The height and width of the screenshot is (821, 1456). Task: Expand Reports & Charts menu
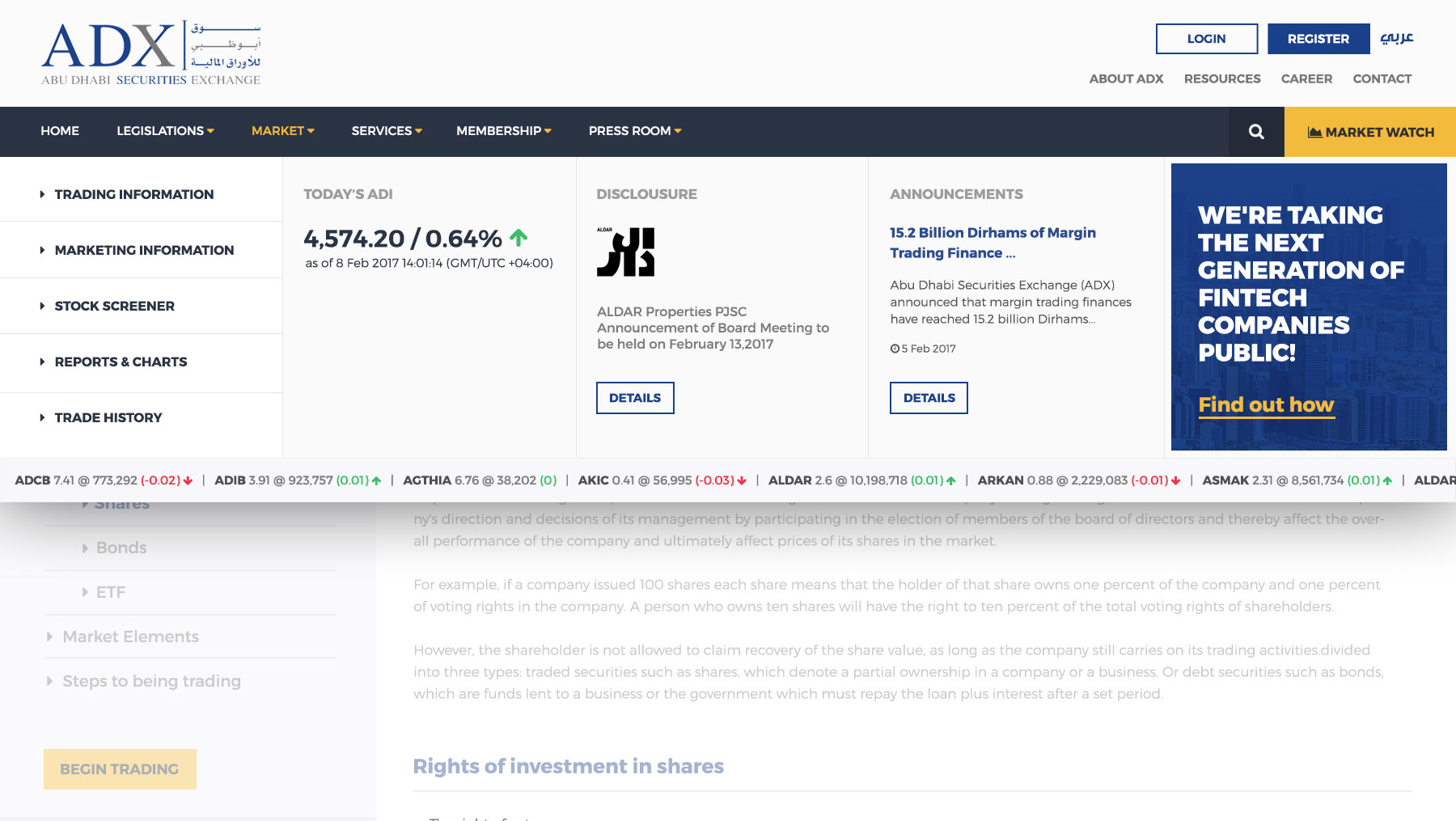(x=121, y=362)
